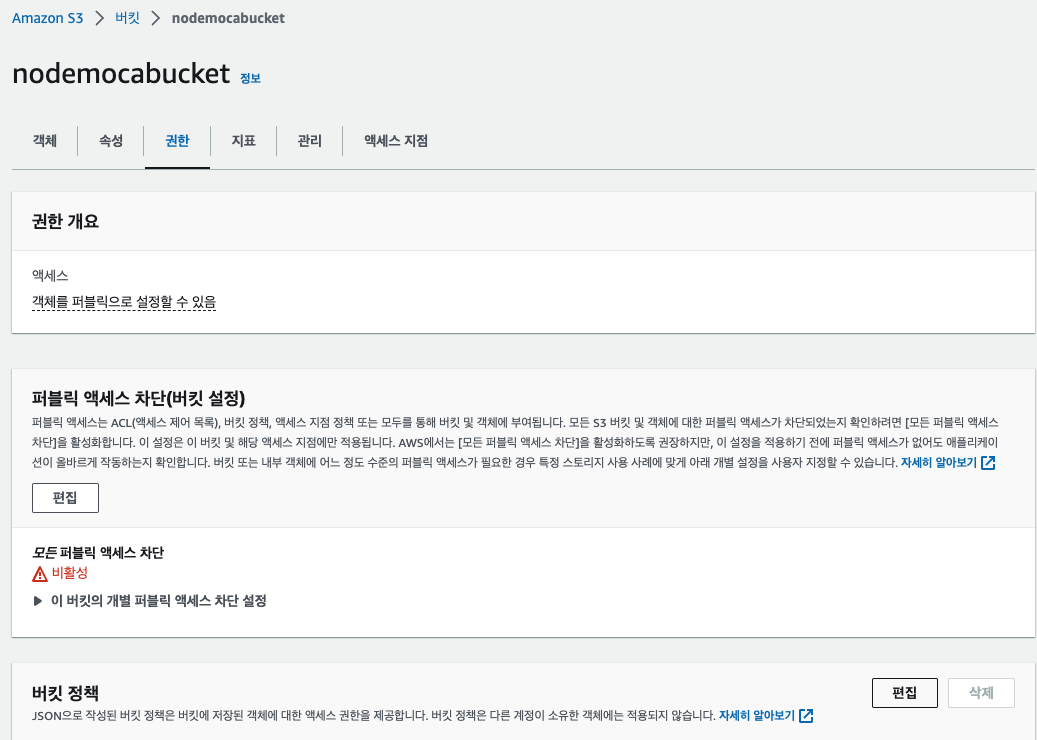Click external link icon in 퍼블릭 액세스 차단 description
The image size is (1037, 740).
(988, 463)
